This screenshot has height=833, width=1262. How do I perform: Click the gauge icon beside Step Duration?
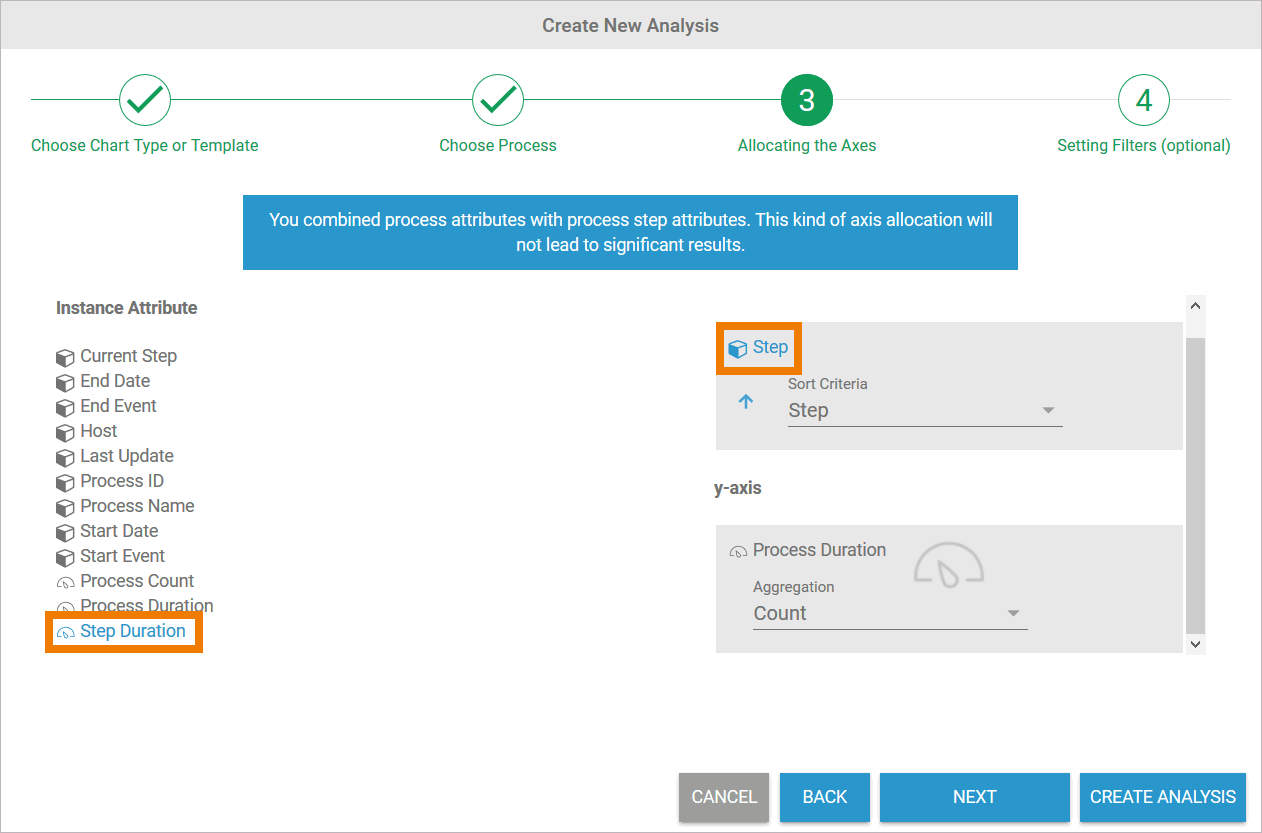click(66, 632)
